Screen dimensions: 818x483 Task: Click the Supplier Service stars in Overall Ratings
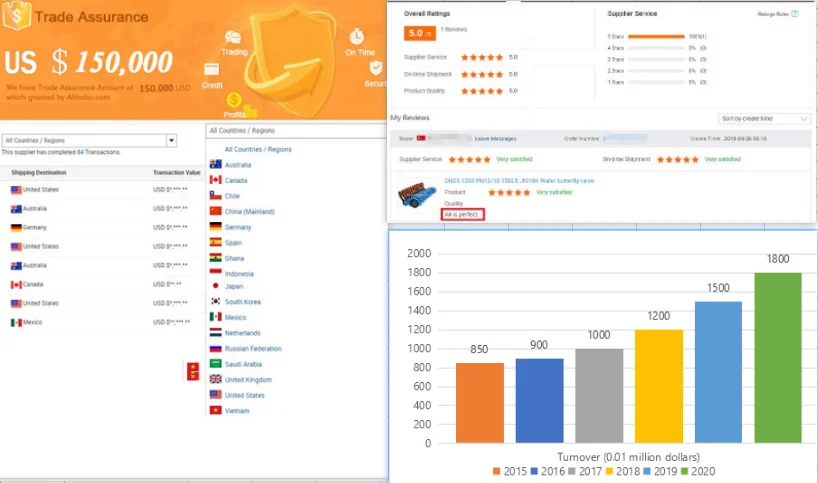pyautogui.click(x=482, y=57)
